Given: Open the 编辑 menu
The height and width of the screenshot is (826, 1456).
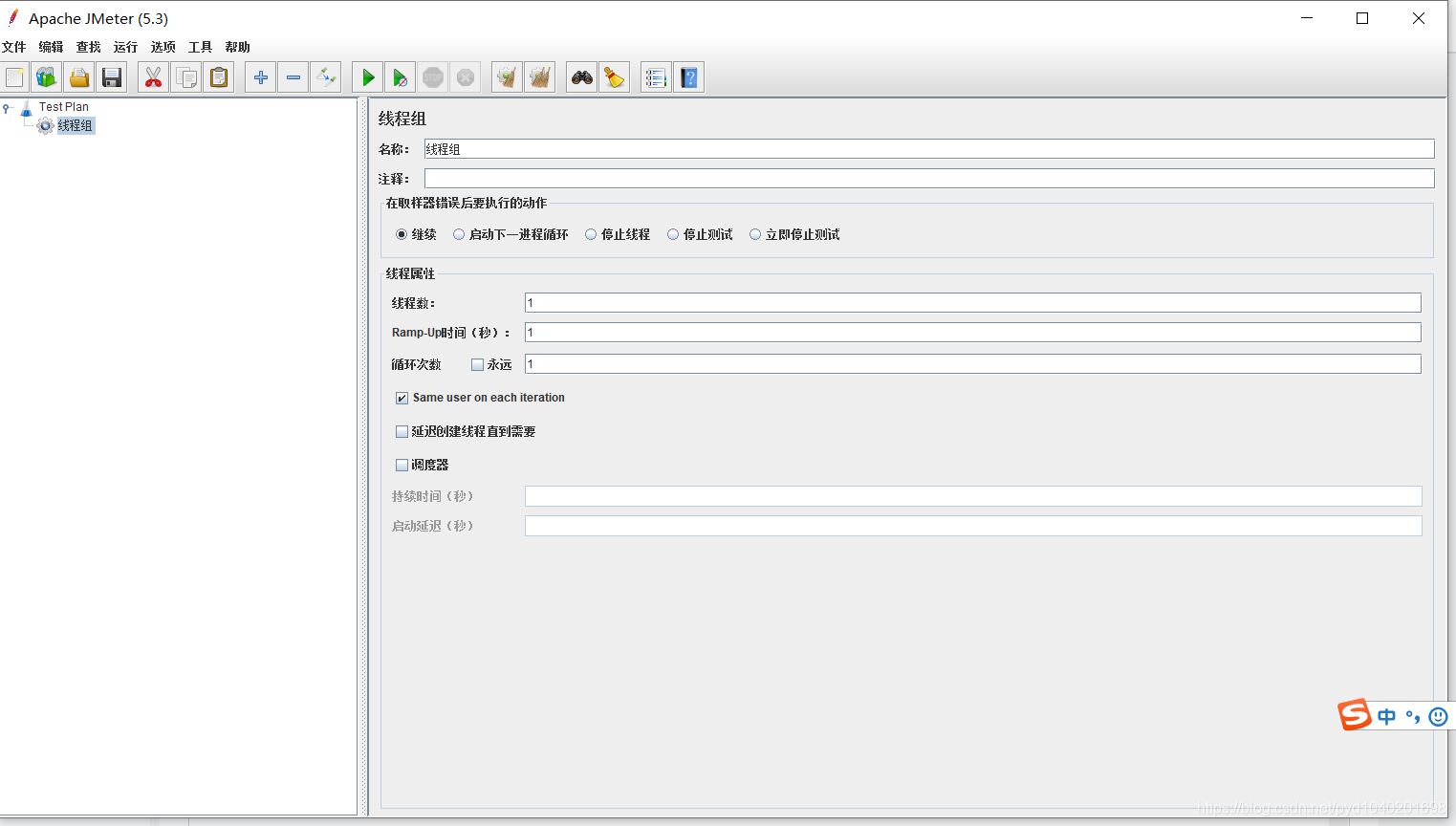Looking at the screenshot, I should coord(51,47).
